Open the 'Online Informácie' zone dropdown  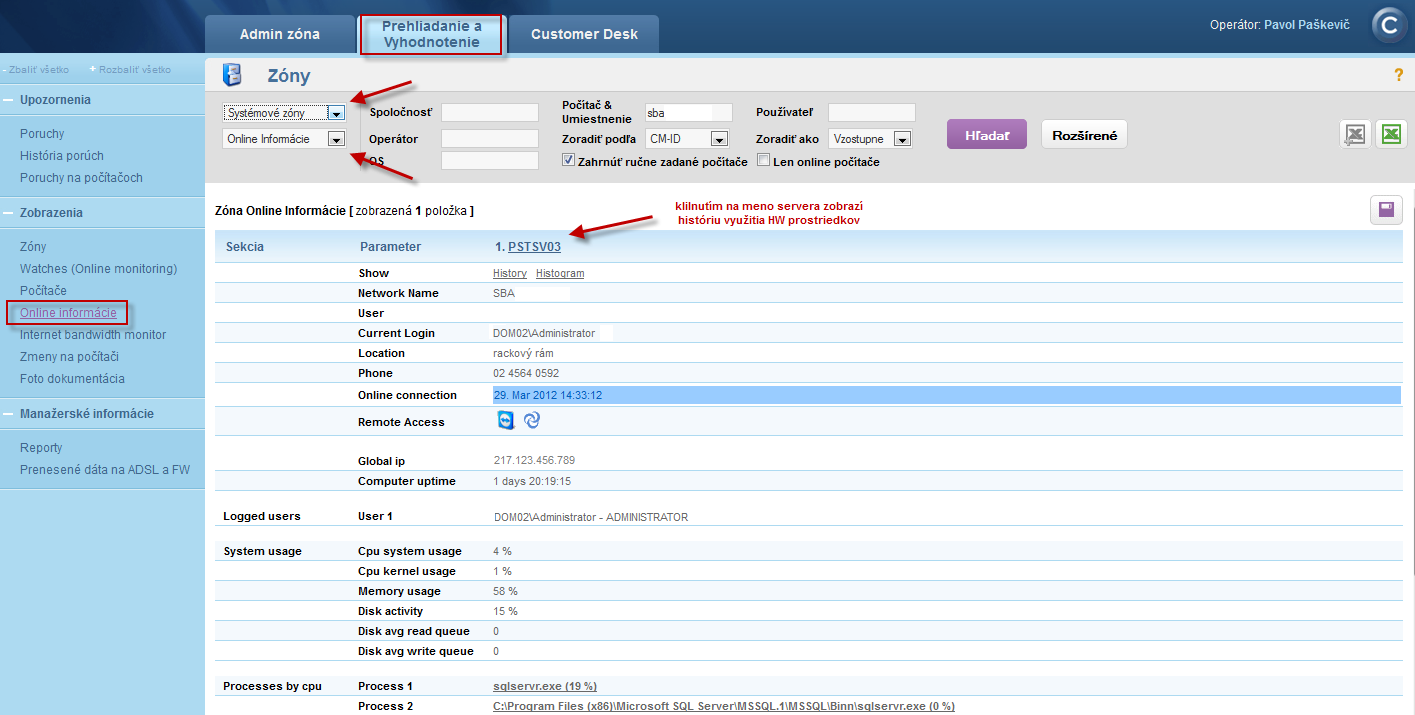[284, 139]
